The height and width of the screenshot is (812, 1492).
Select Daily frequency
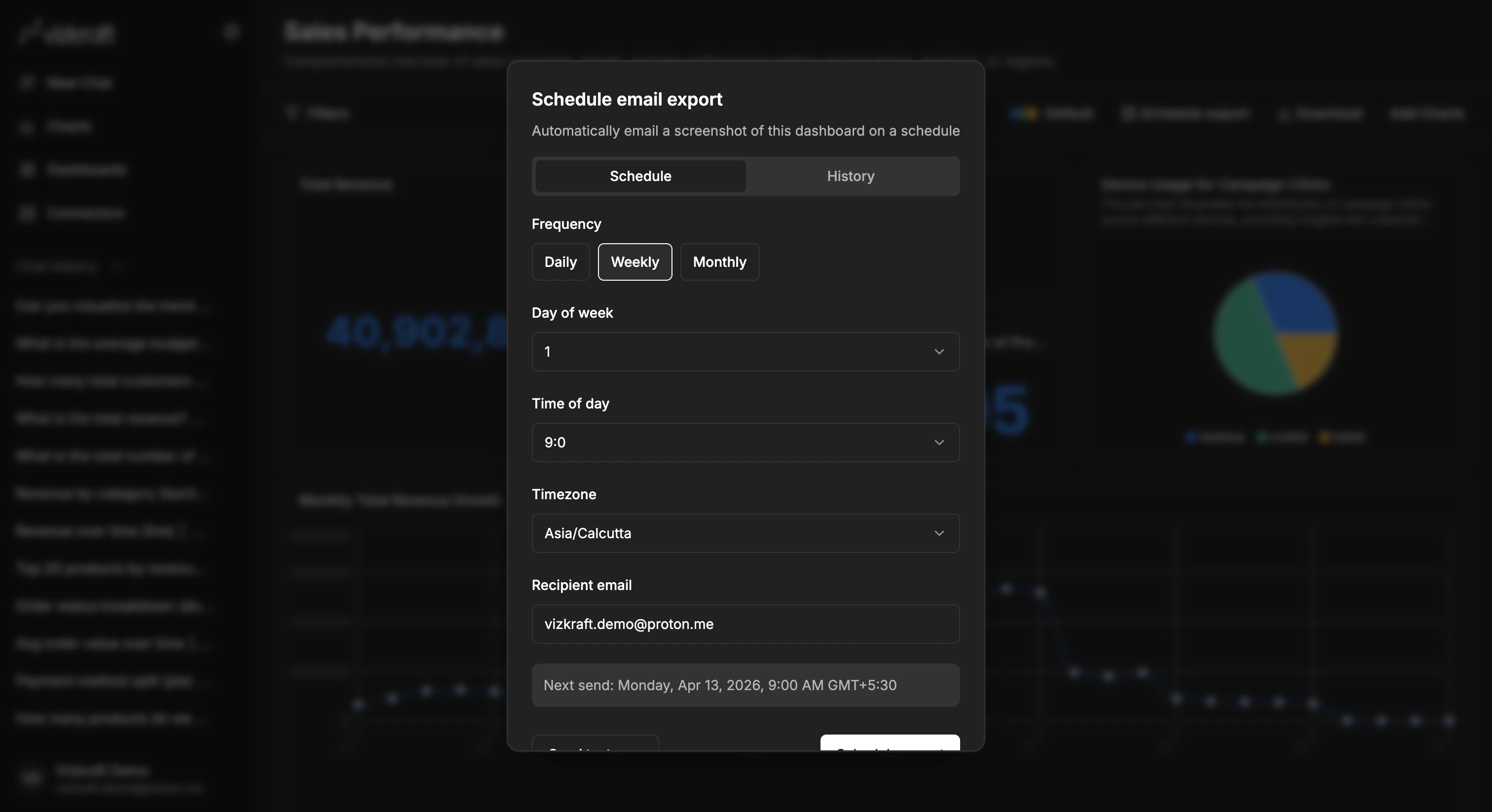pos(559,262)
